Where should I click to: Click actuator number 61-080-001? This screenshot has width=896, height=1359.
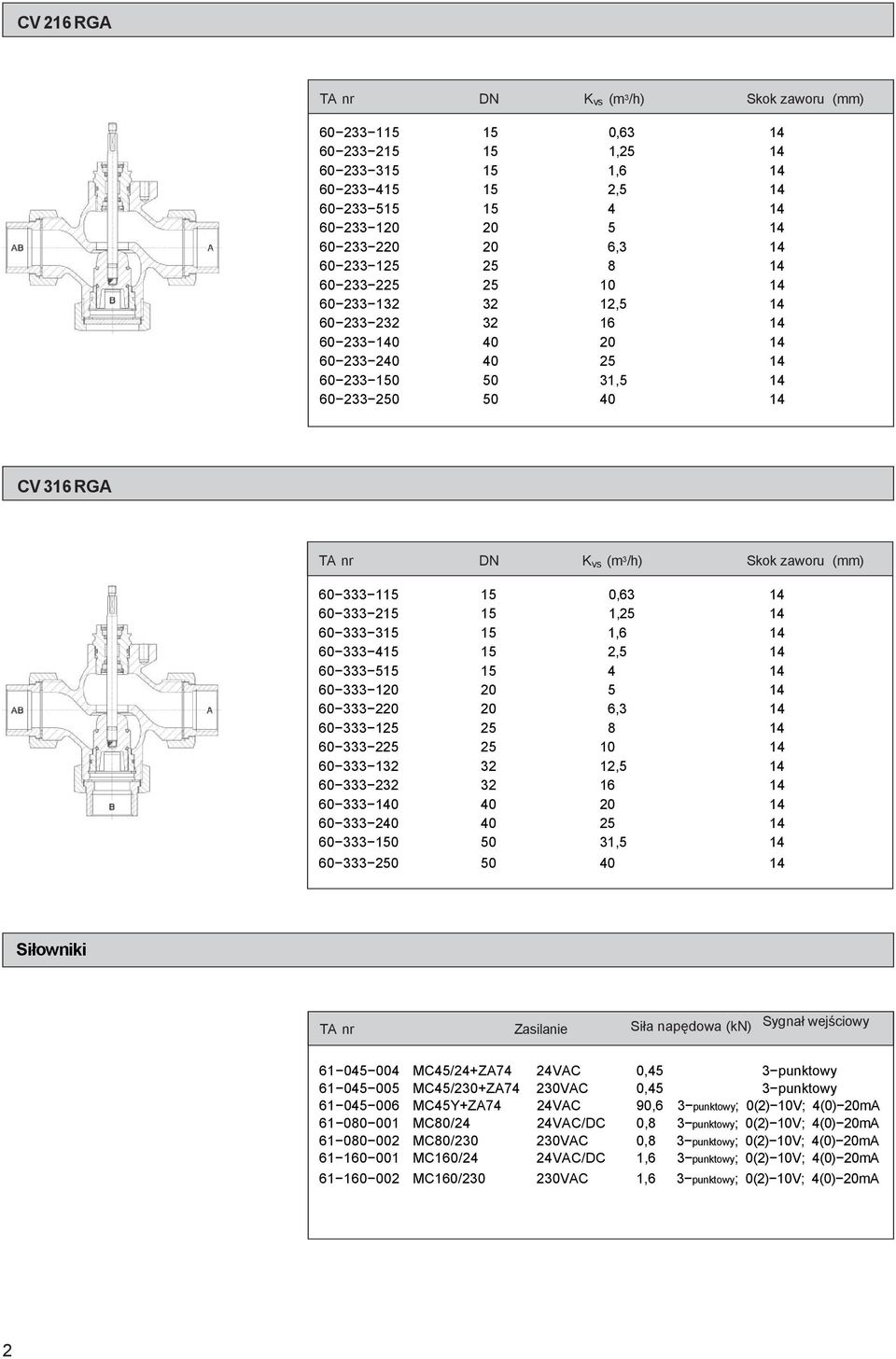click(359, 1123)
